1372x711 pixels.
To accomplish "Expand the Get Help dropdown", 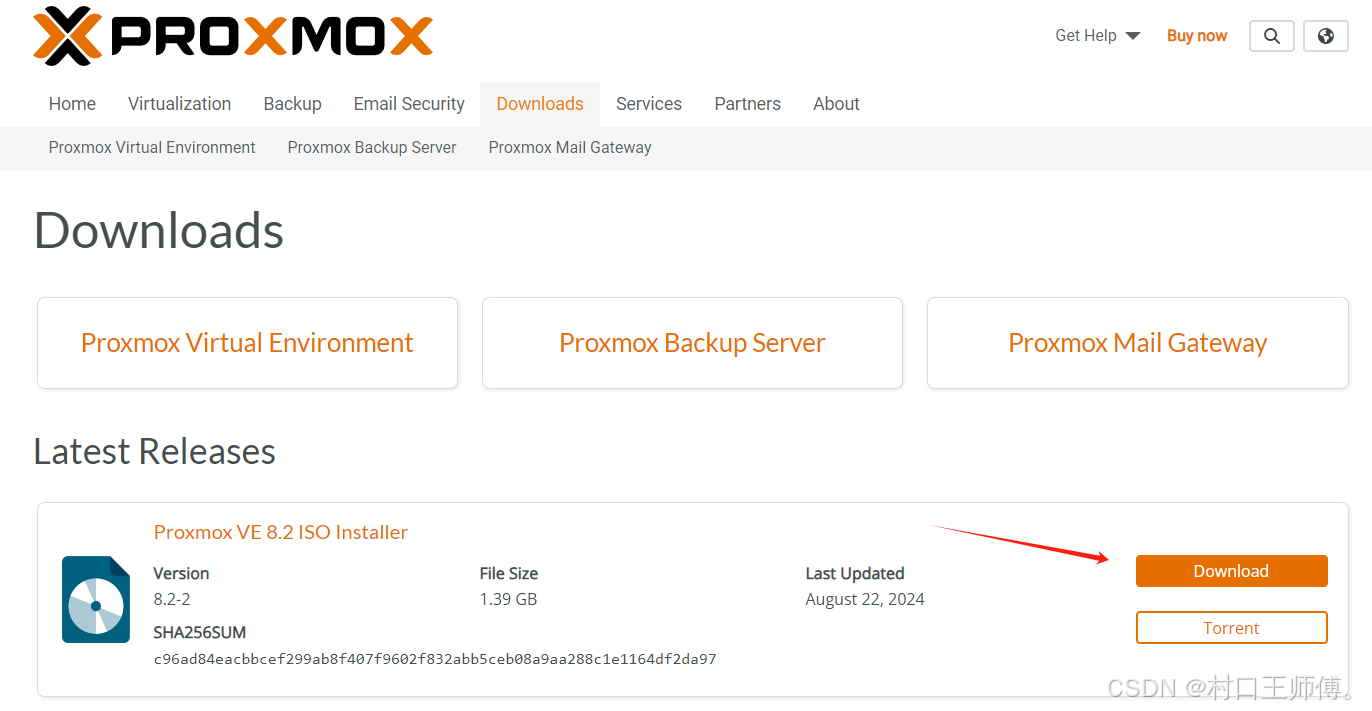I will [1097, 36].
